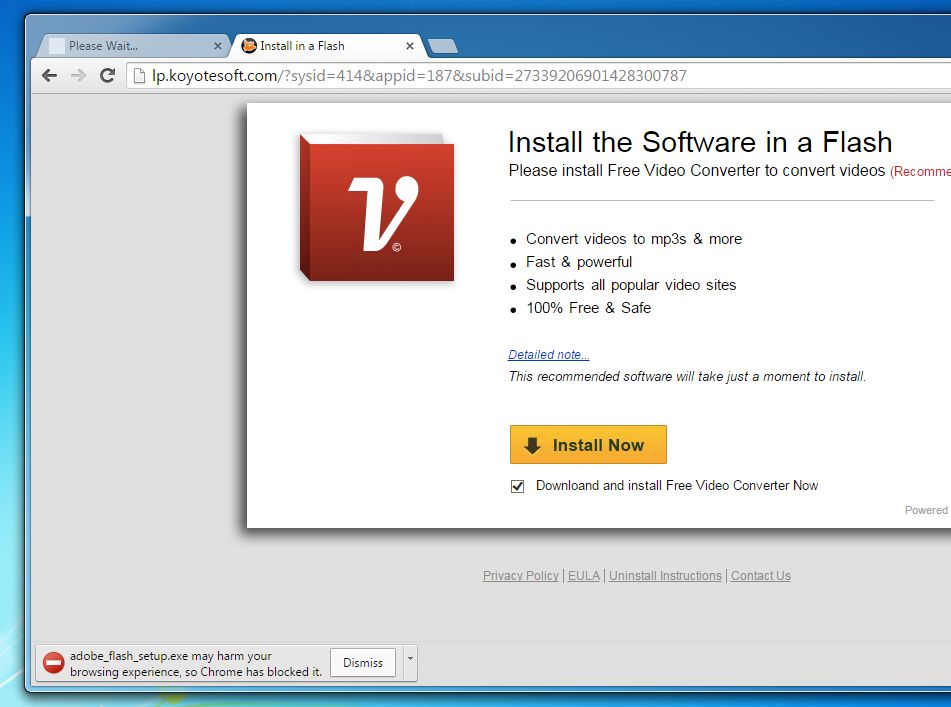The width and height of the screenshot is (951, 707).
Task: Click the Detailed note link
Action: click(x=548, y=354)
